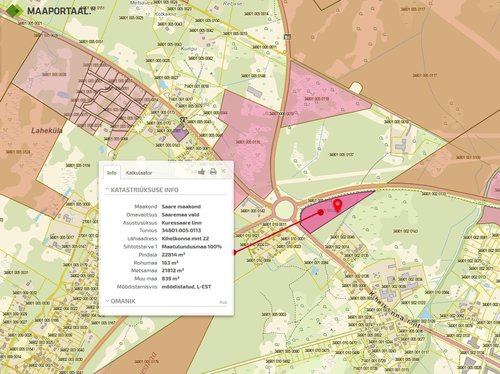
Task: Click the red dot on highlighted parcel
Action: [x=321, y=212]
